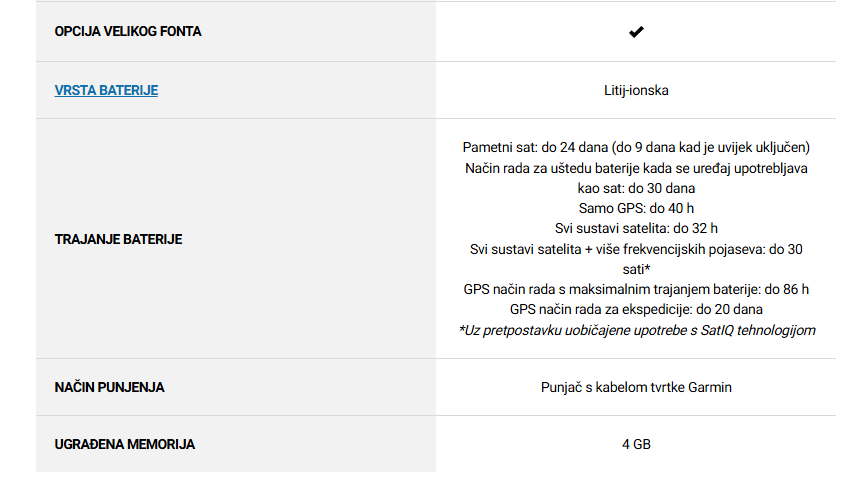The image size is (867, 491).
Task: Click the battery saver mode line
Action: (636, 168)
